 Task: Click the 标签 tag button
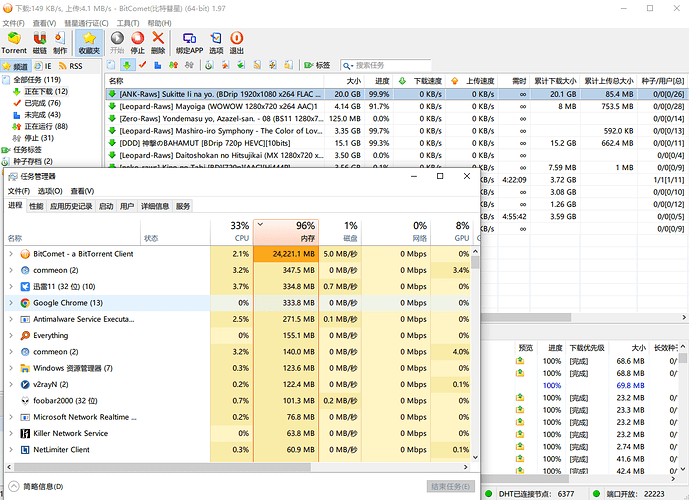coord(317,65)
